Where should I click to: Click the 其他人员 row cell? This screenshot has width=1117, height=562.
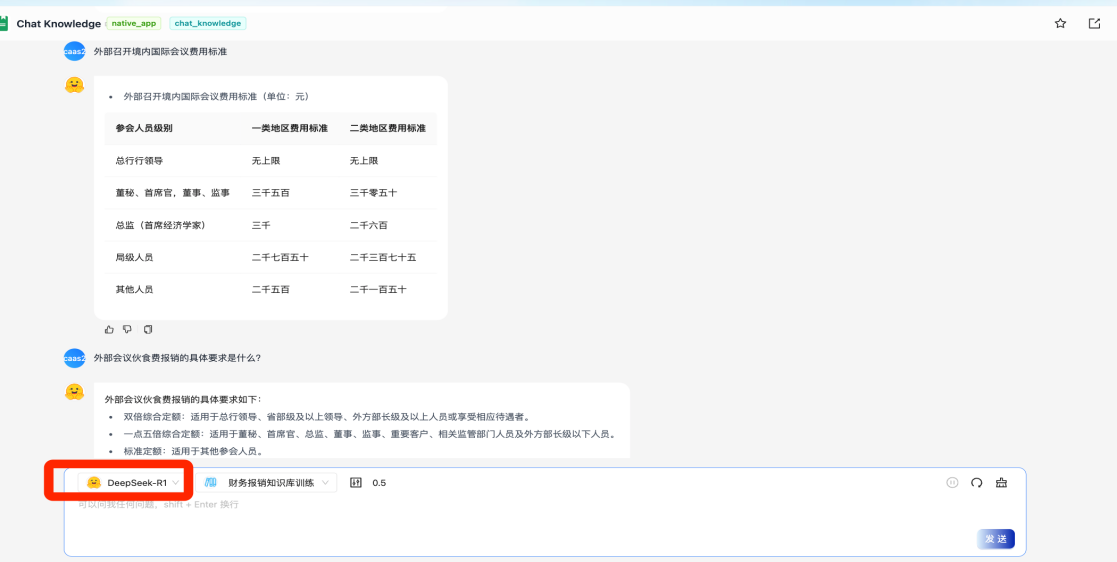[x=134, y=290]
